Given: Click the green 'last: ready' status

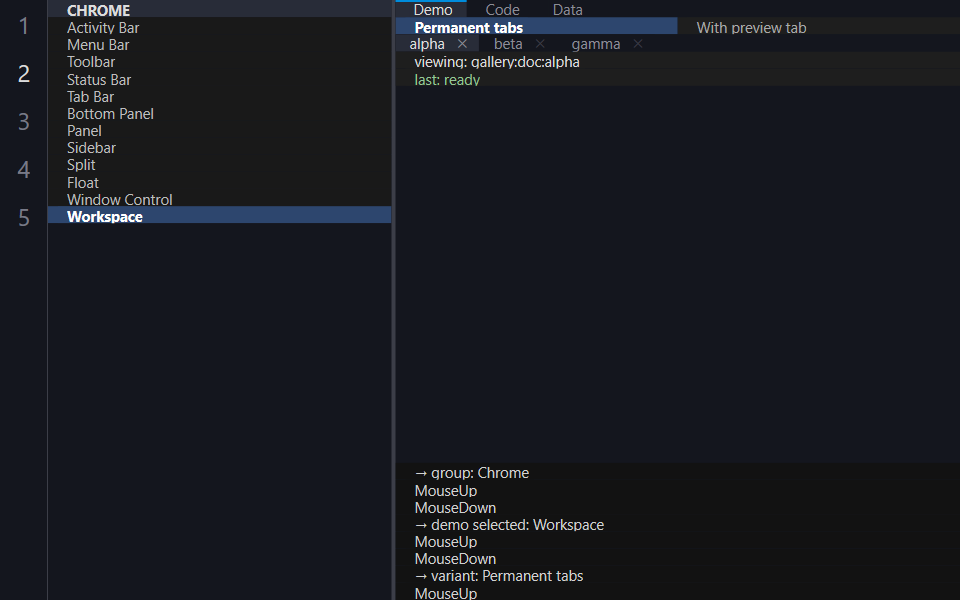Looking at the screenshot, I should [x=447, y=80].
